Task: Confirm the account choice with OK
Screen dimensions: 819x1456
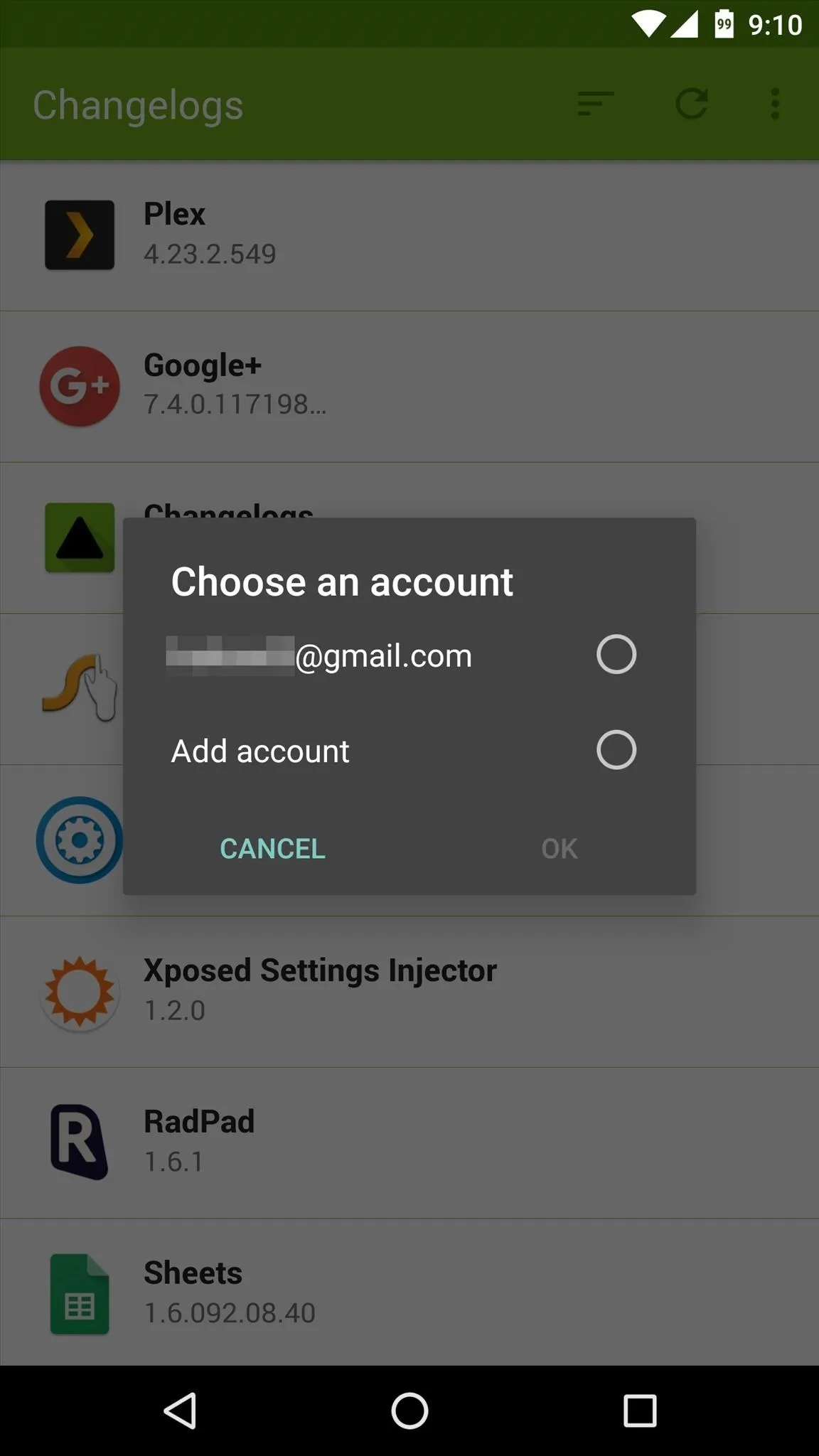Action: pos(560,848)
